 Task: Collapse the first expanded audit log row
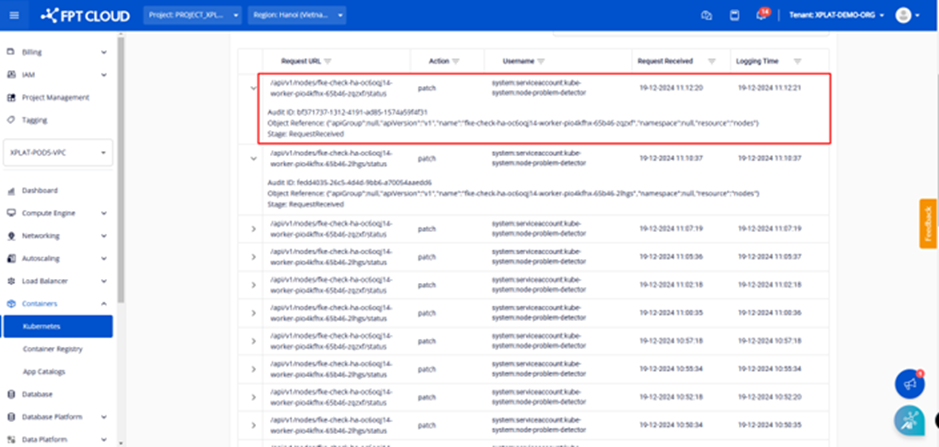pos(252,88)
